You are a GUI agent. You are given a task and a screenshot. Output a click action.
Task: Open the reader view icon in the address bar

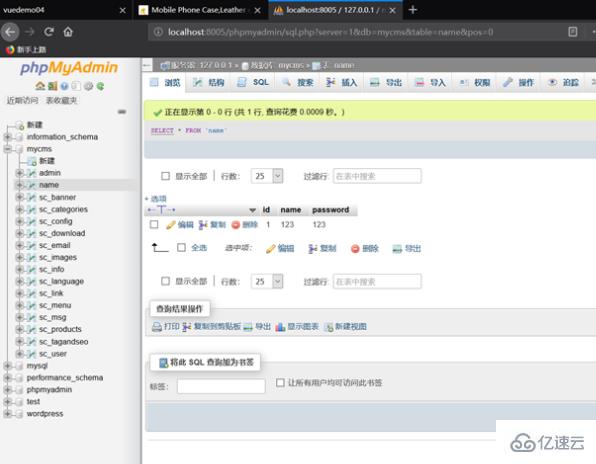[572, 32]
